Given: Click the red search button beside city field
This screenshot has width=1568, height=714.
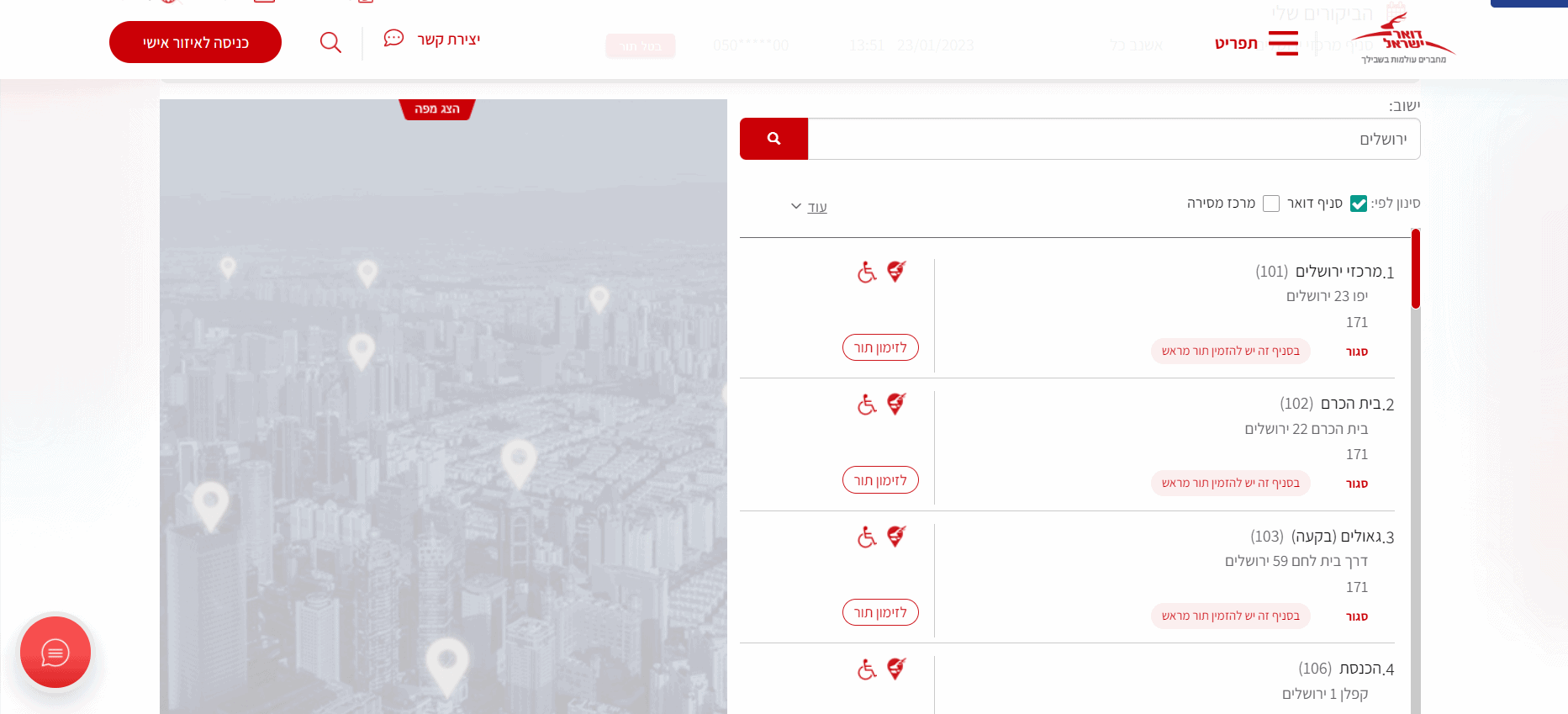Looking at the screenshot, I should 773,139.
